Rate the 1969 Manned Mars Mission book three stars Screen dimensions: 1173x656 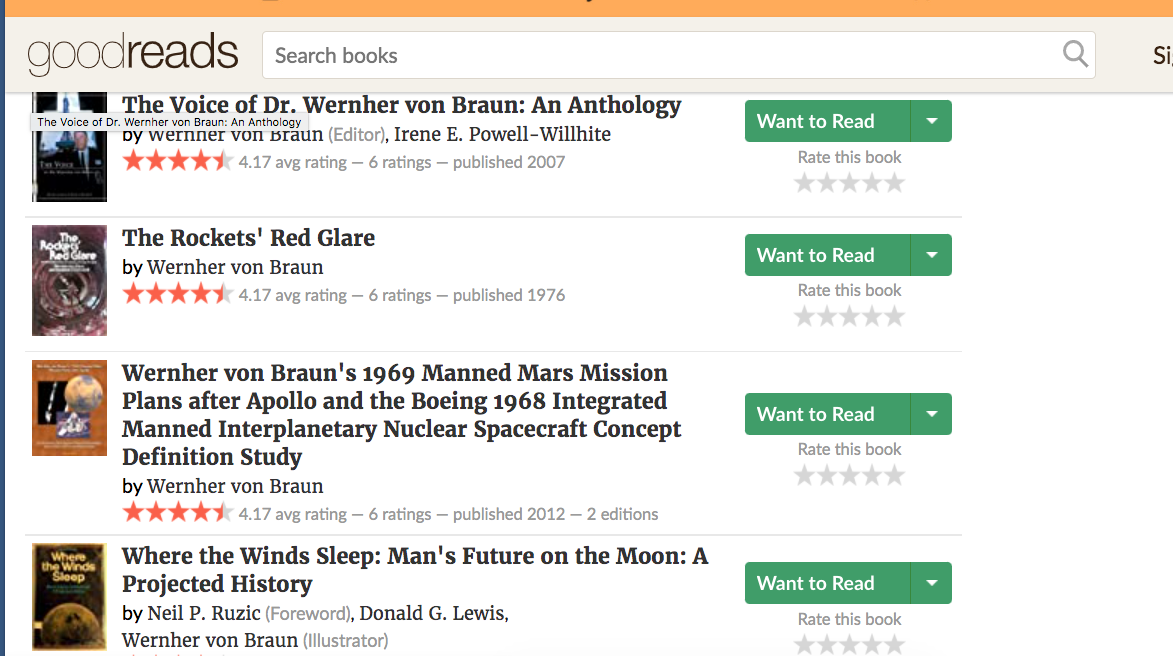(850, 476)
